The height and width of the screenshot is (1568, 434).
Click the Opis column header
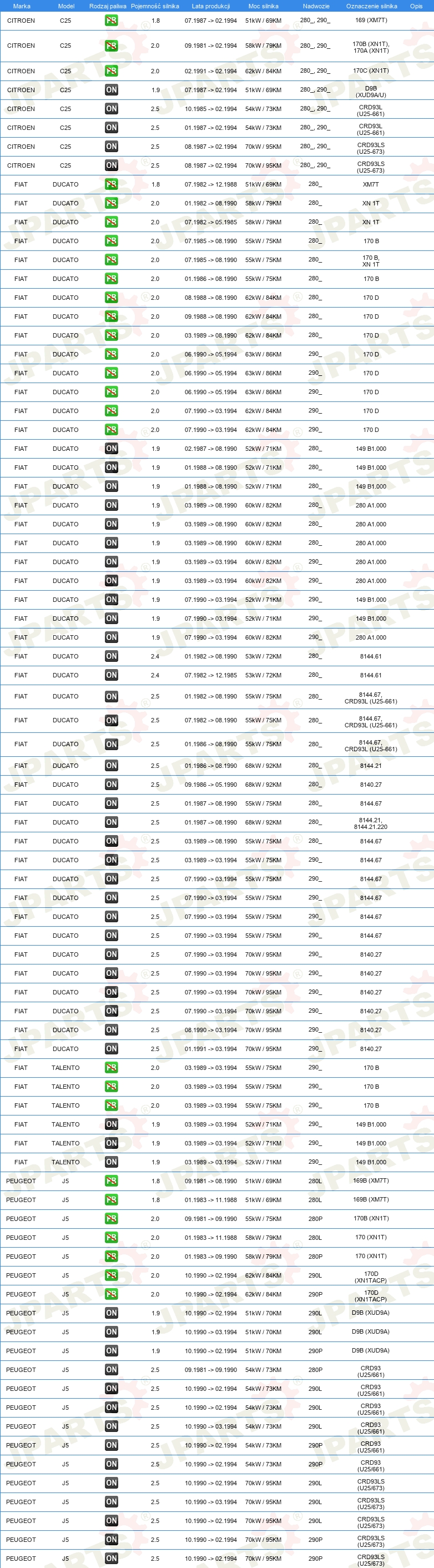[x=416, y=6]
